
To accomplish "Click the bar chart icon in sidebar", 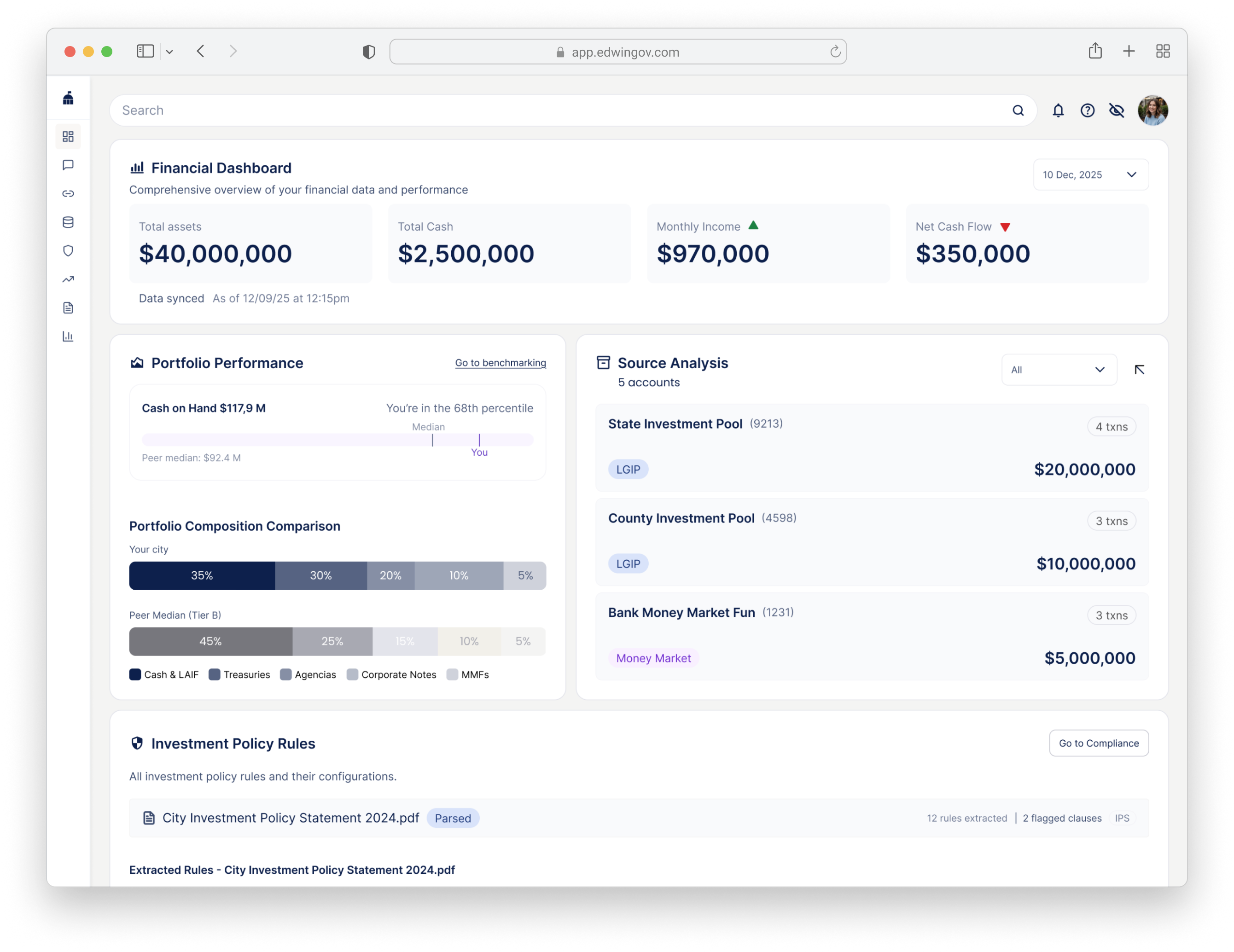I will [68, 336].
